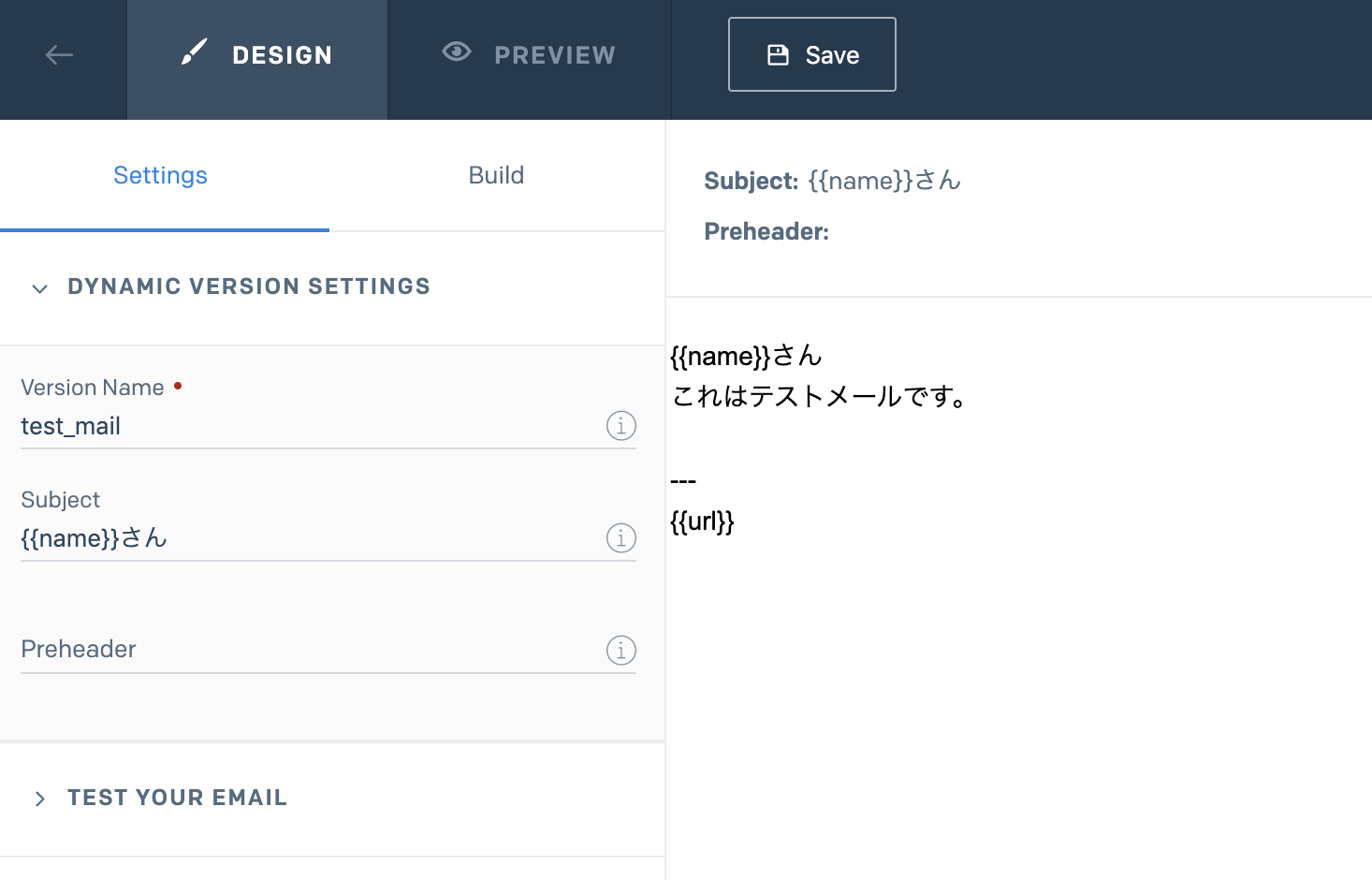
Task: Click Test Your Email heading
Action: click(177, 798)
